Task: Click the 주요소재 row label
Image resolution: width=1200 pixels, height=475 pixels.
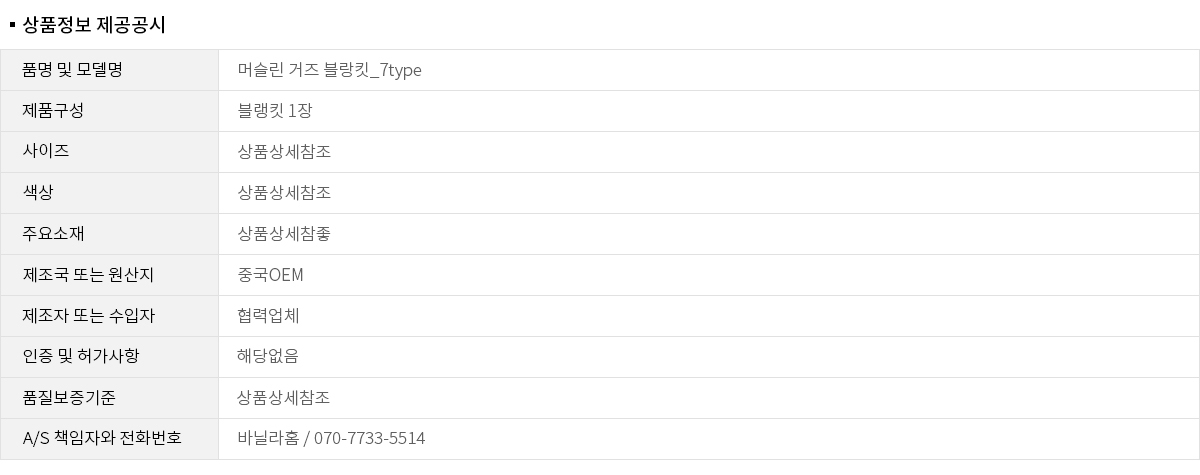Action: [x=53, y=234]
